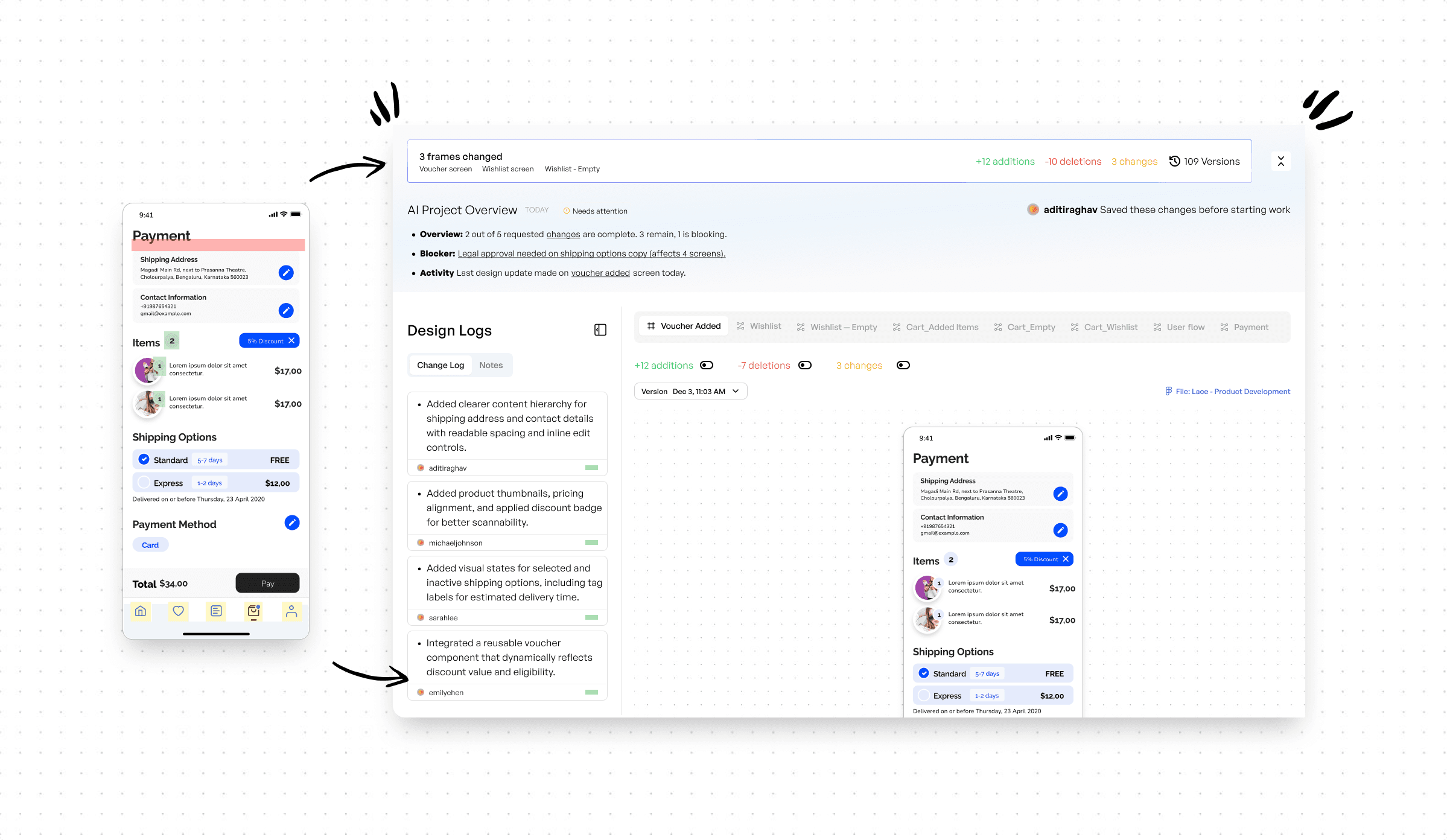The height and width of the screenshot is (840, 1447).
Task: Click the collapse arrows icon near 109 Versions
Action: 1280,161
